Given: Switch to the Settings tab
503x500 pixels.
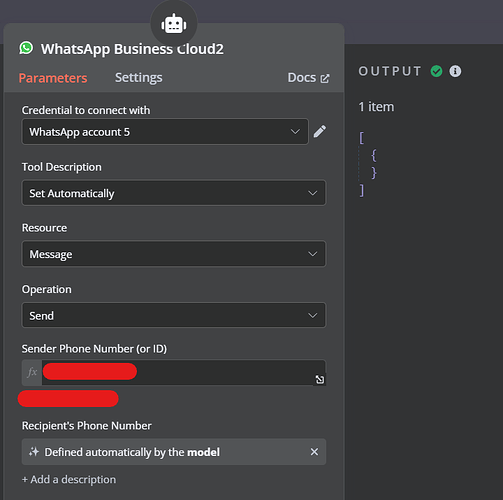Looking at the screenshot, I should [x=139, y=78].
